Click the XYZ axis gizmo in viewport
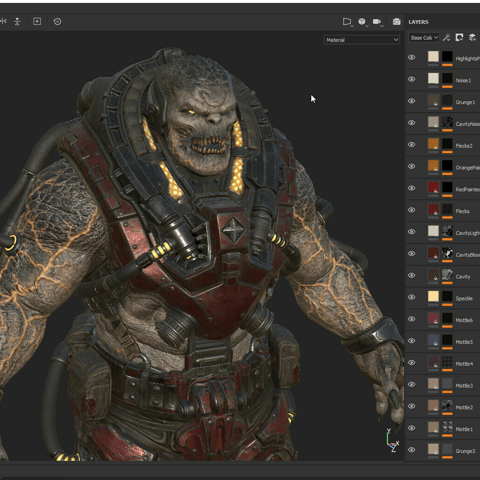Image resolution: width=480 pixels, height=480 pixels. coord(392,440)
